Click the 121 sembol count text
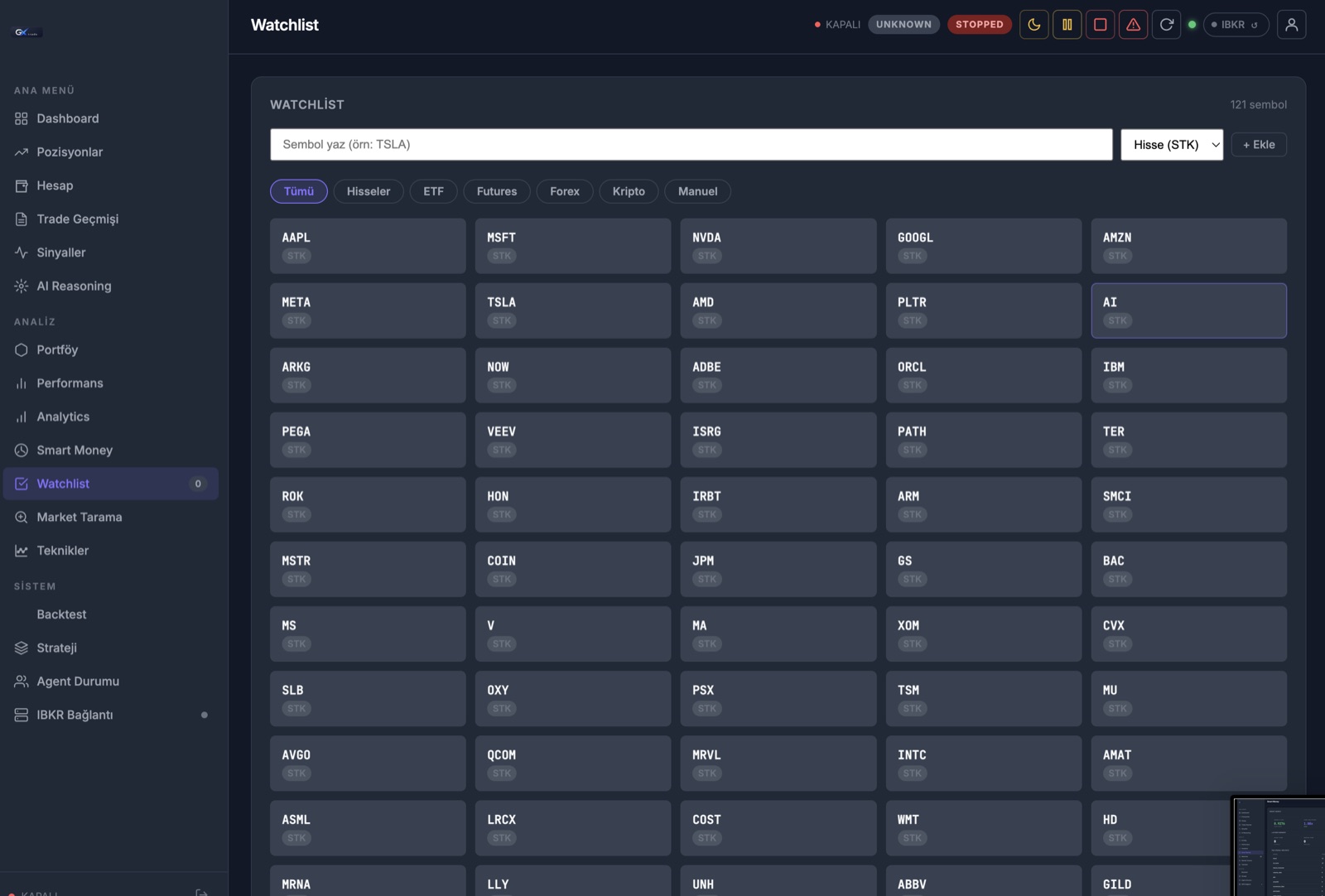The height and width of the screenshot is (896, 1325). [x=1258, y=104]
